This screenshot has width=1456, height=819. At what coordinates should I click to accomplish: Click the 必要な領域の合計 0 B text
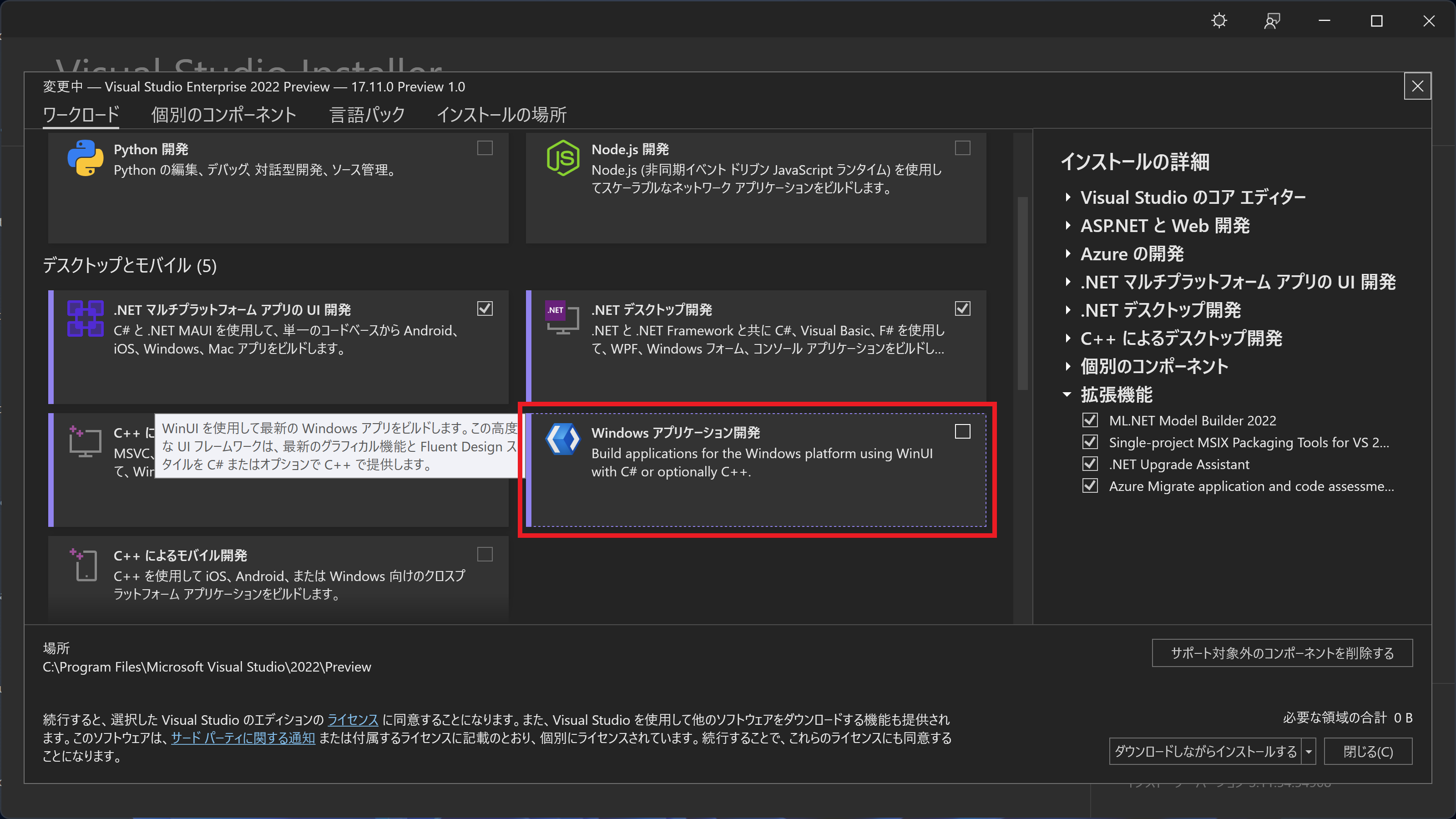(x=1347, y=718)
